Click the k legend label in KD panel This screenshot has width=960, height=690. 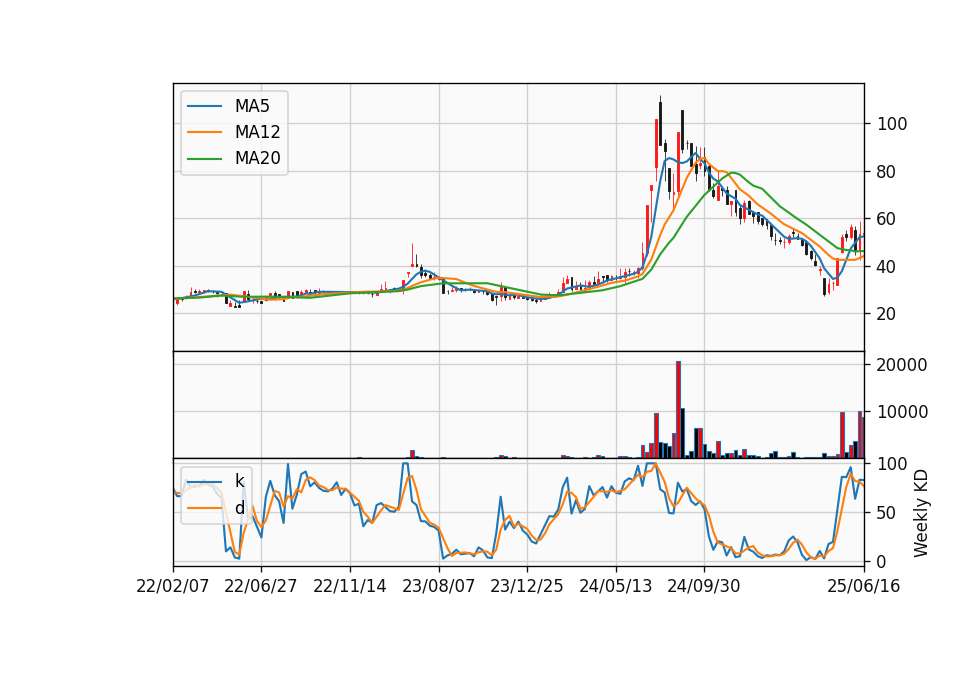(239, 481)
